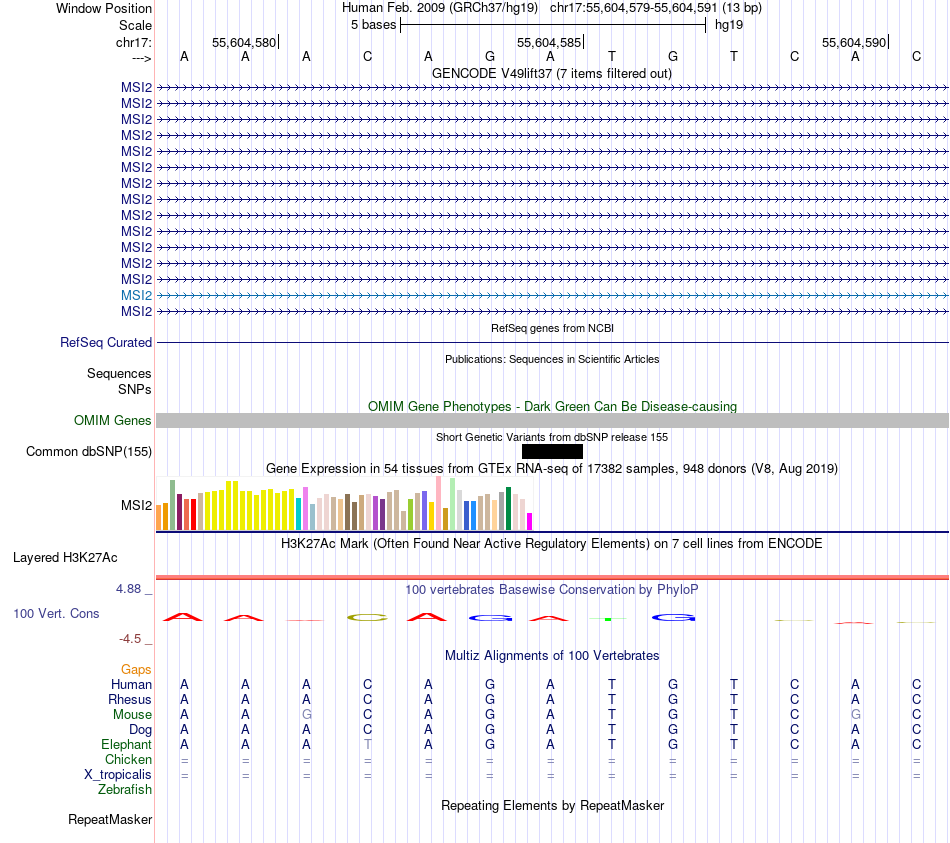Click the 4.88 PhyloP upper scale value
The image size is (950, 843).
click(128, 588)
